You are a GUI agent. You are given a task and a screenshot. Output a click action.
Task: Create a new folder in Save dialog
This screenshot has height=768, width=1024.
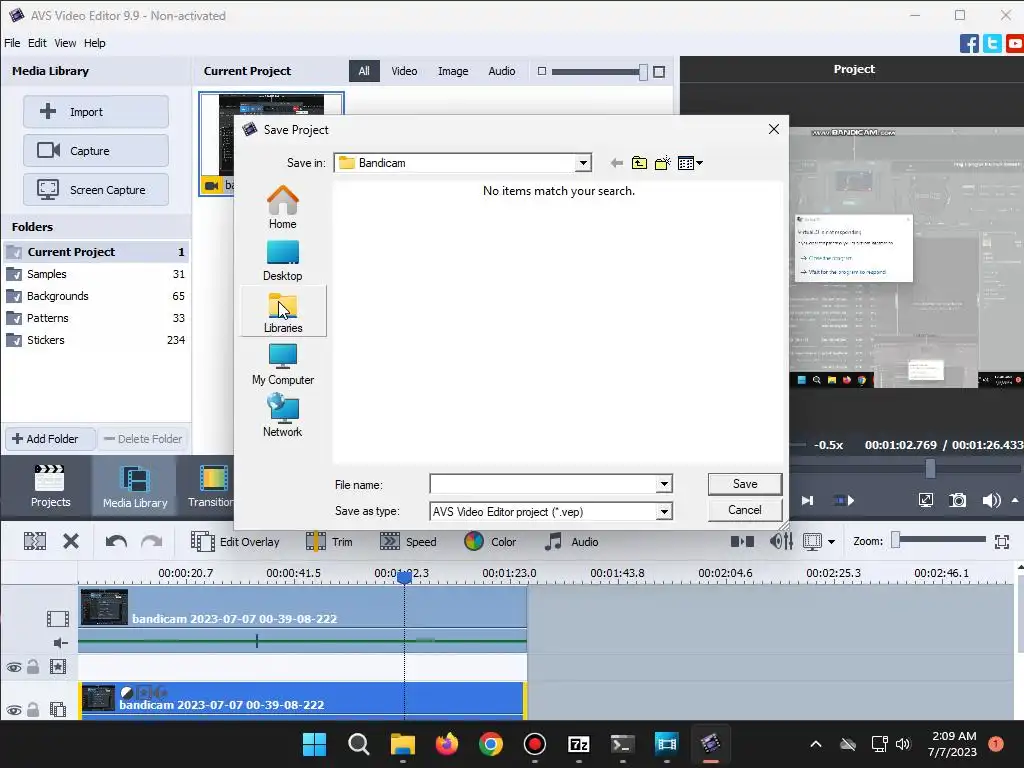663,163
